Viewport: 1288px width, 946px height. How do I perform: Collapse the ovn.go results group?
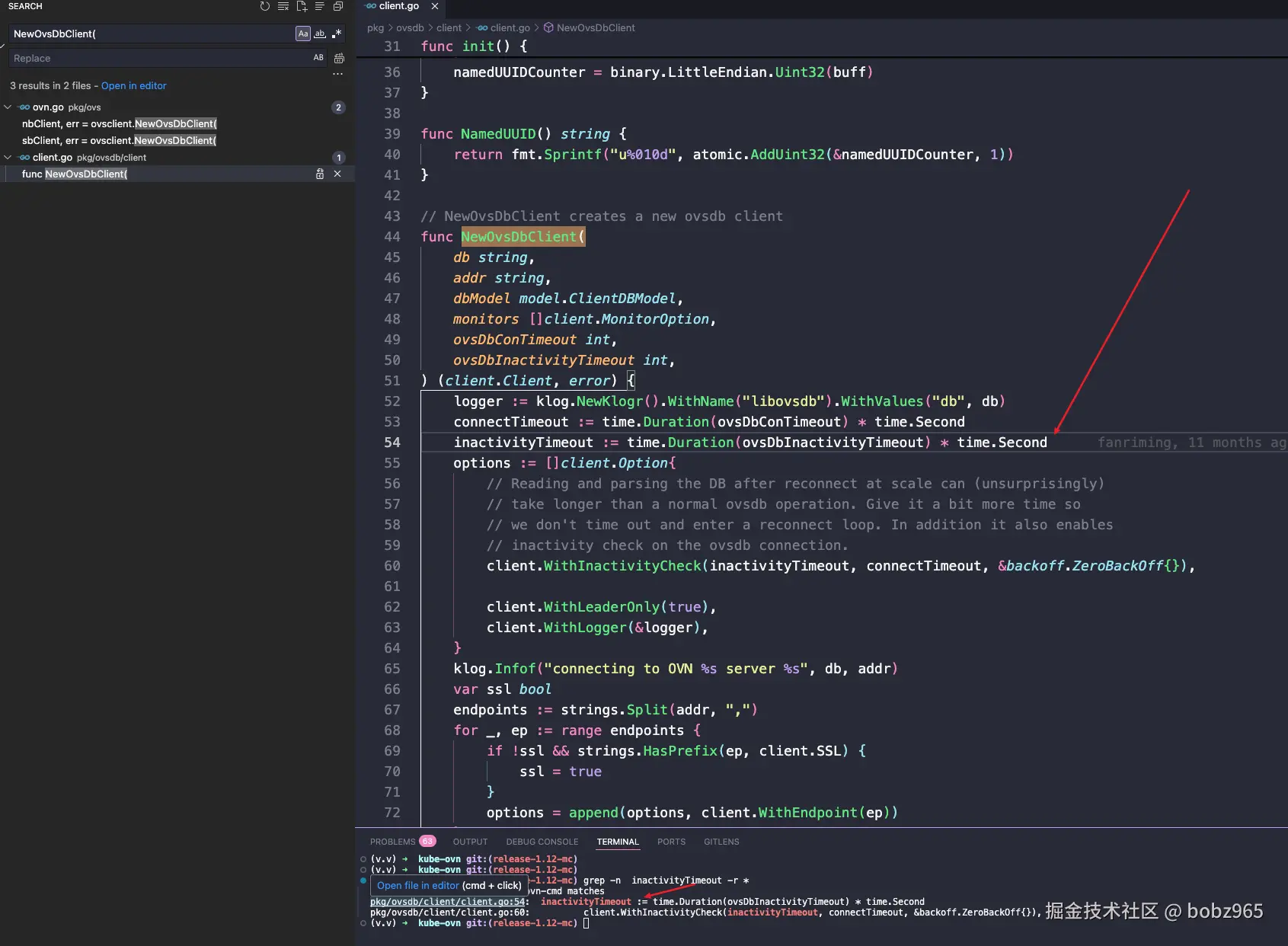[x=8, y=107]
